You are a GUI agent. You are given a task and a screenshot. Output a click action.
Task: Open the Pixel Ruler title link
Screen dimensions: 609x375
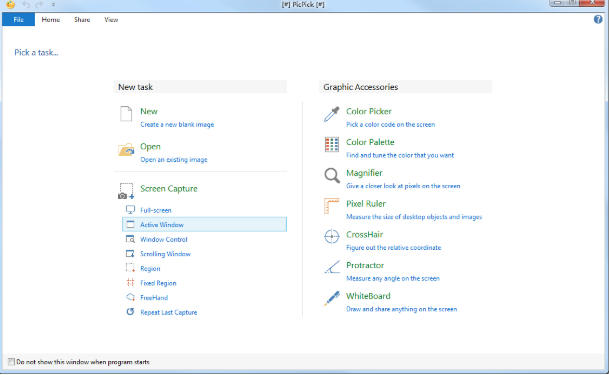click(366, 204)
